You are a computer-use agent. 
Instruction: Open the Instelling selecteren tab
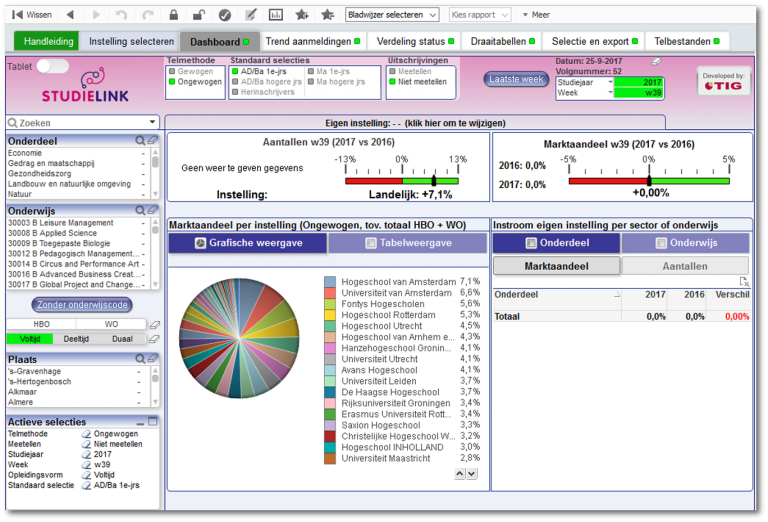(x=131, y=42)
